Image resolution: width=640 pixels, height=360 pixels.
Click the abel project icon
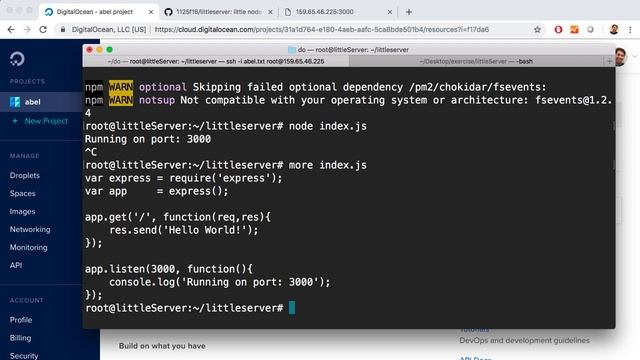coord(15,102)
